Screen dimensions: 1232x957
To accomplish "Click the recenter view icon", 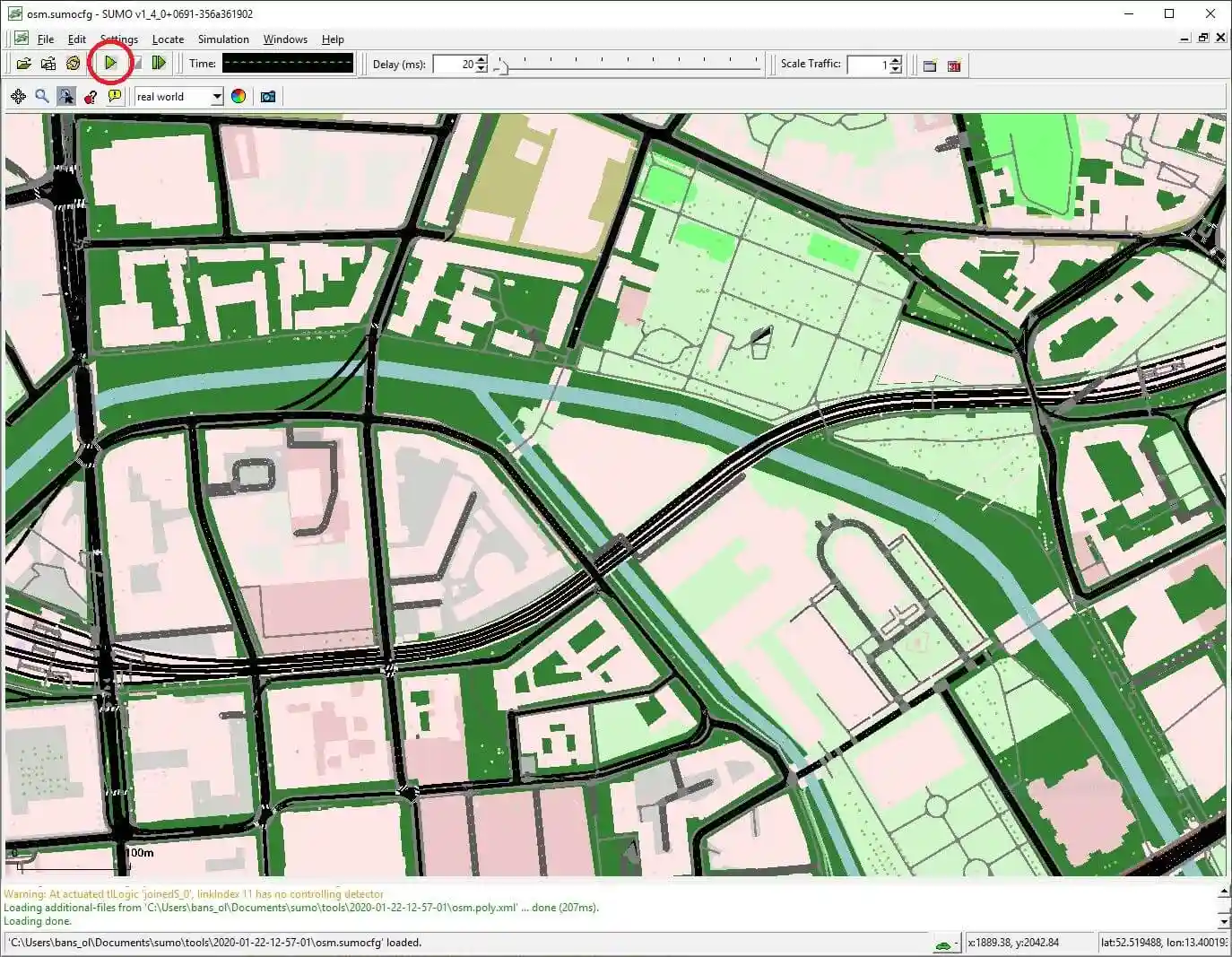I will pyautogui.click(x=18, y=97).
